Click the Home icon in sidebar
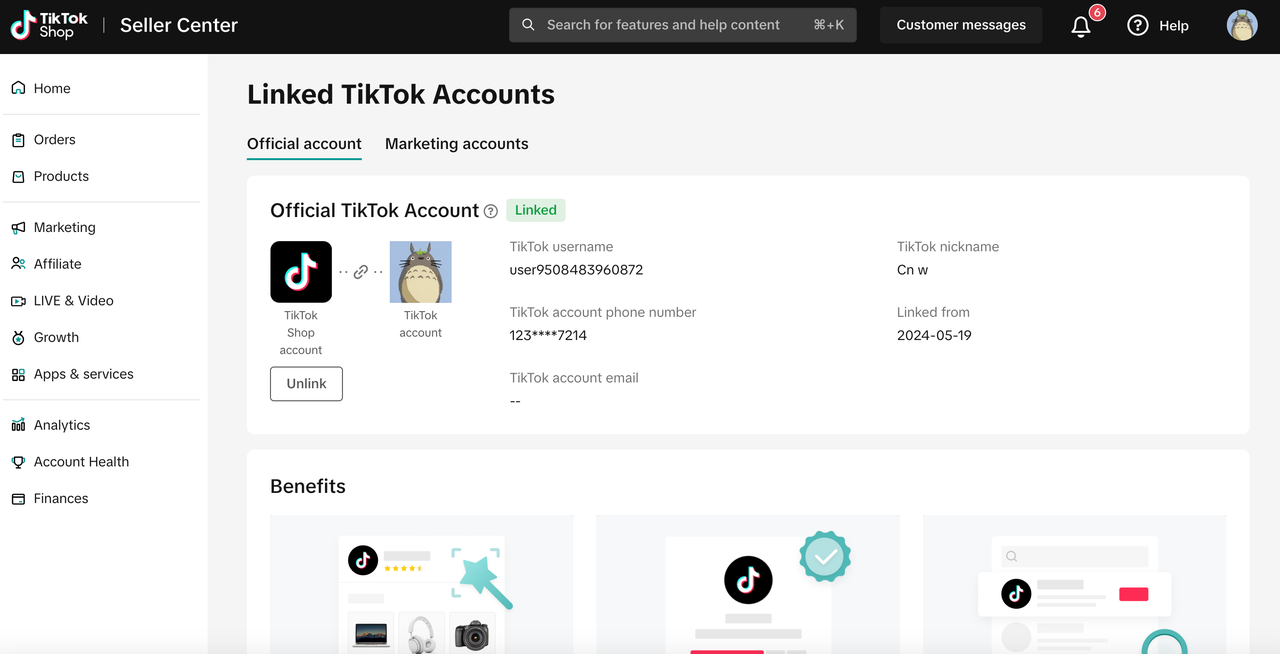This screenshot has width=1280, height=654. click(x=18, y=88)
